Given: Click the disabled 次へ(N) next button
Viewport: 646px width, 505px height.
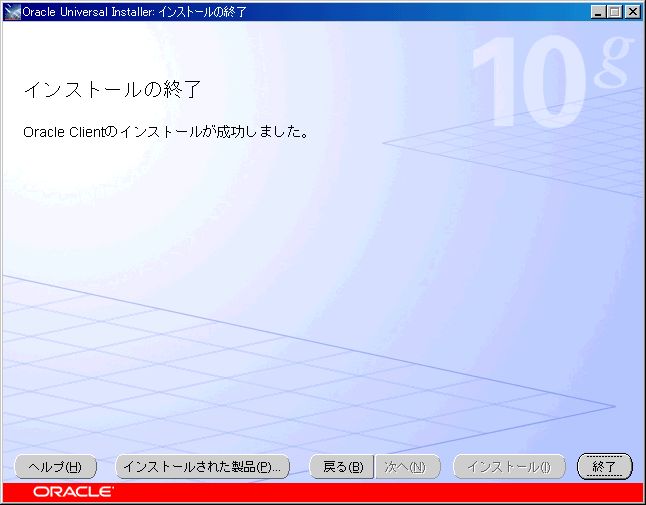Looking at the screenshot, I should click(x=407, y=467).
